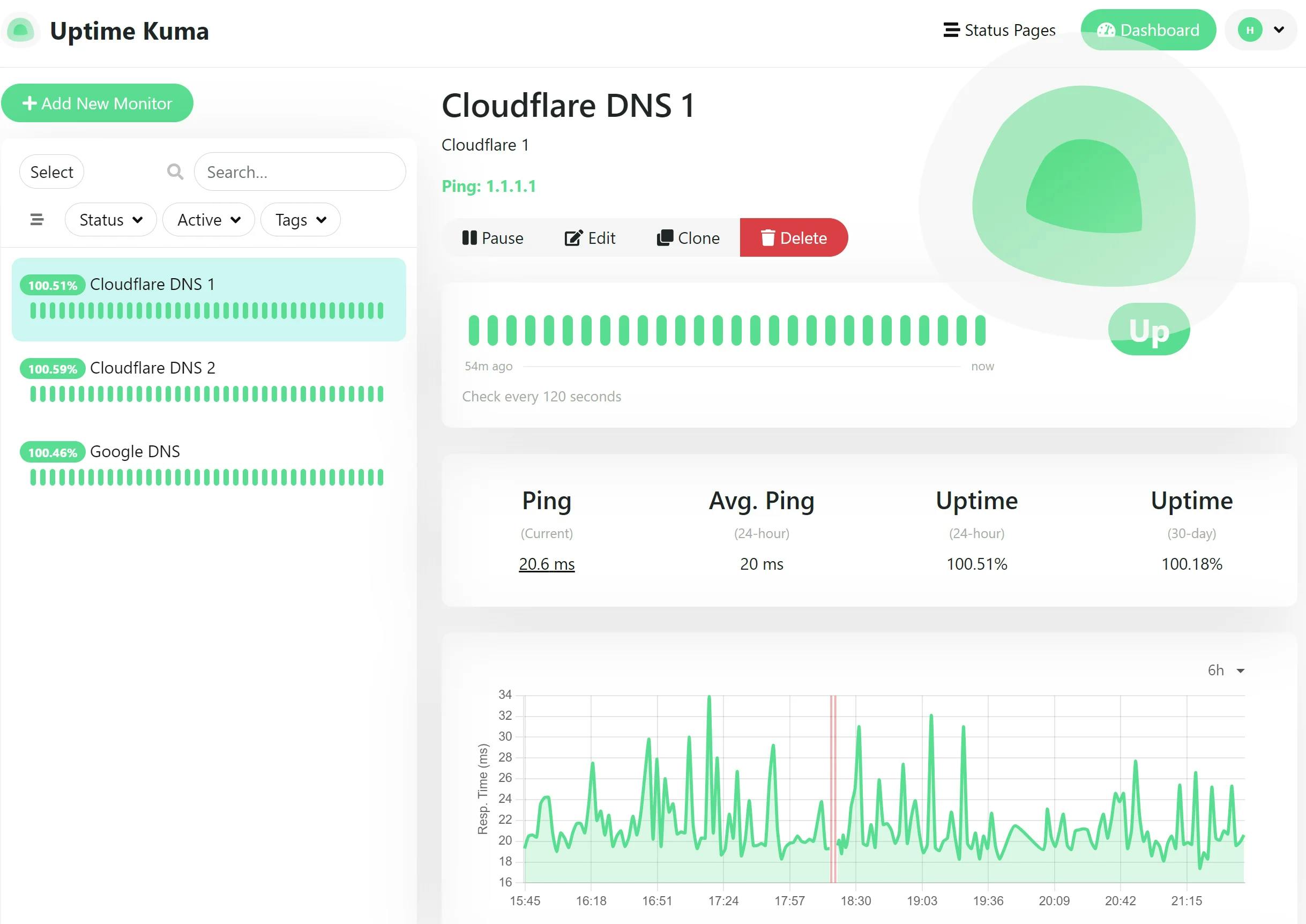Click the first heartbeat beat near 54m ago

coord(474,331)
